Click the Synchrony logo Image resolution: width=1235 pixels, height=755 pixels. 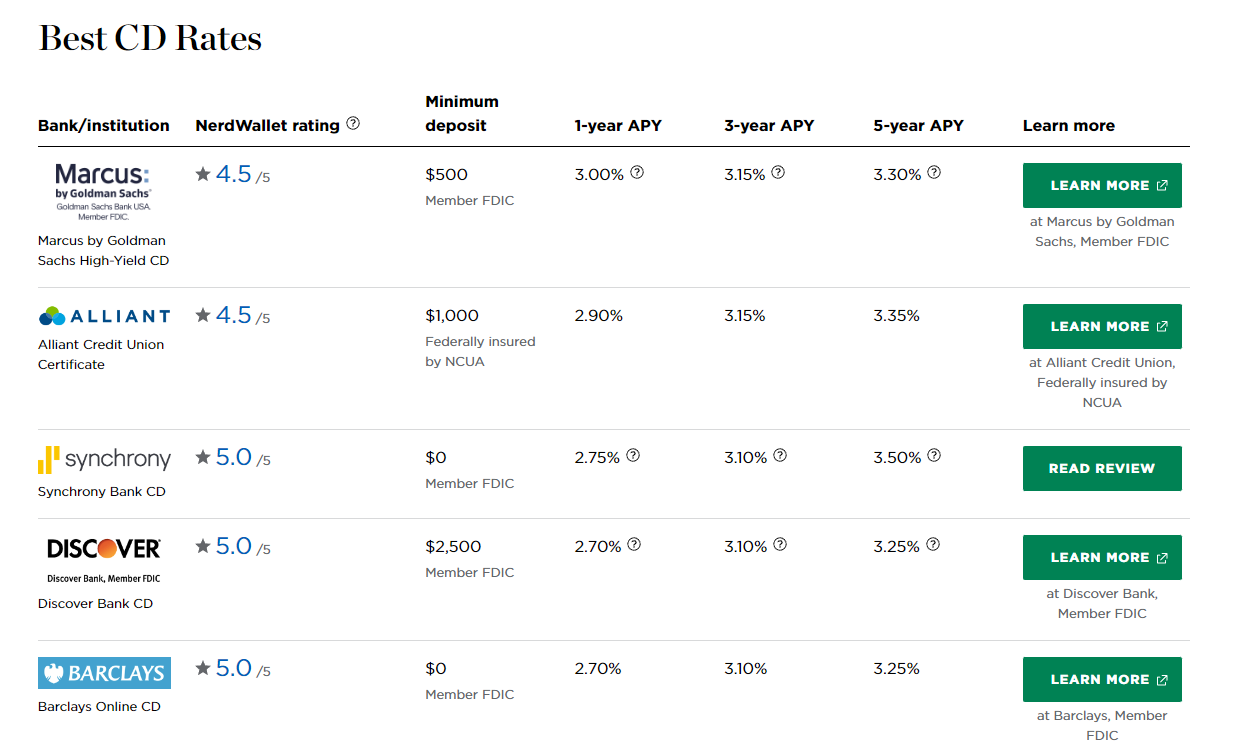coord(104,460)
